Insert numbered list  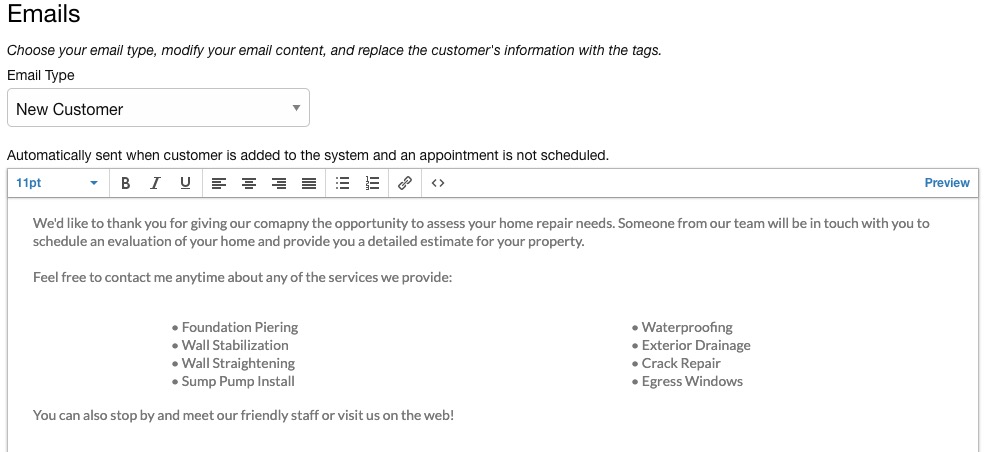click(372, 183)
